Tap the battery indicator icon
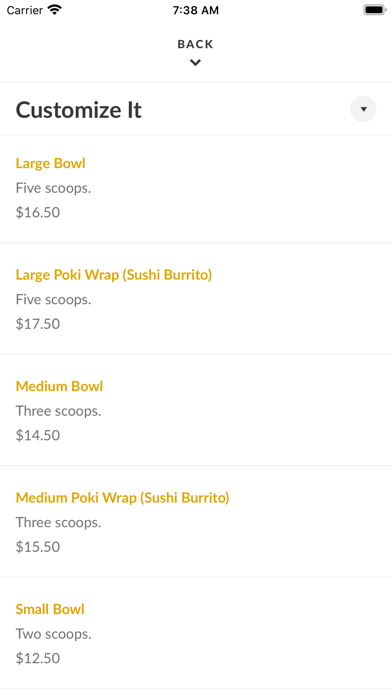The image size is (392, 696). pos(375,10)
